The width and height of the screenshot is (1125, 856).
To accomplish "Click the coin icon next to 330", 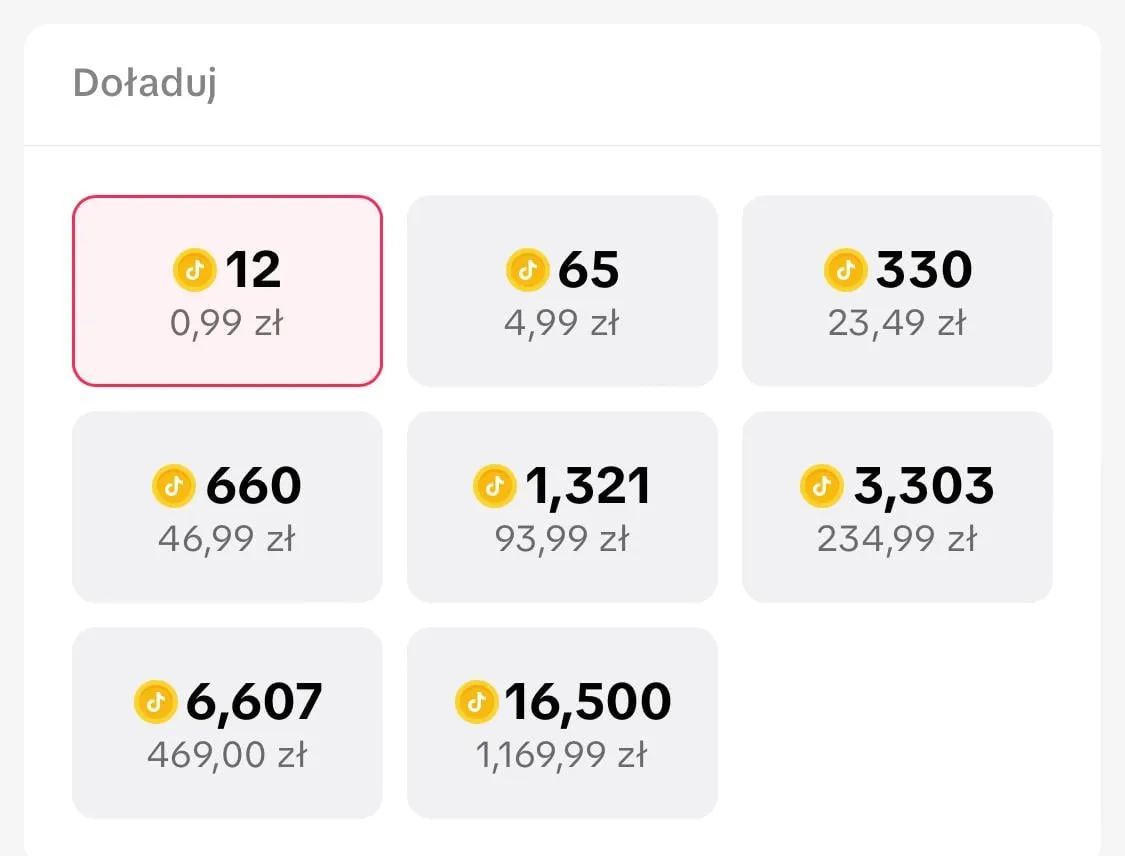I will tap(845, 270).
